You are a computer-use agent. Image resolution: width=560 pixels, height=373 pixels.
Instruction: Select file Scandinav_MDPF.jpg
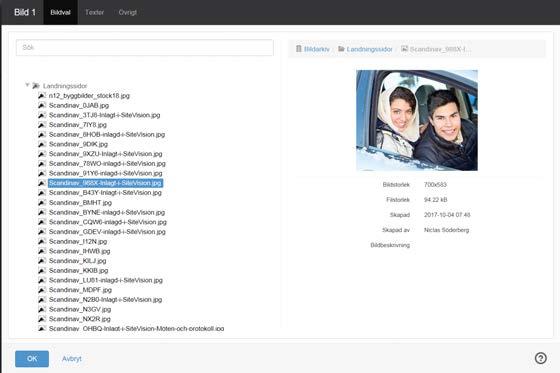80,290
